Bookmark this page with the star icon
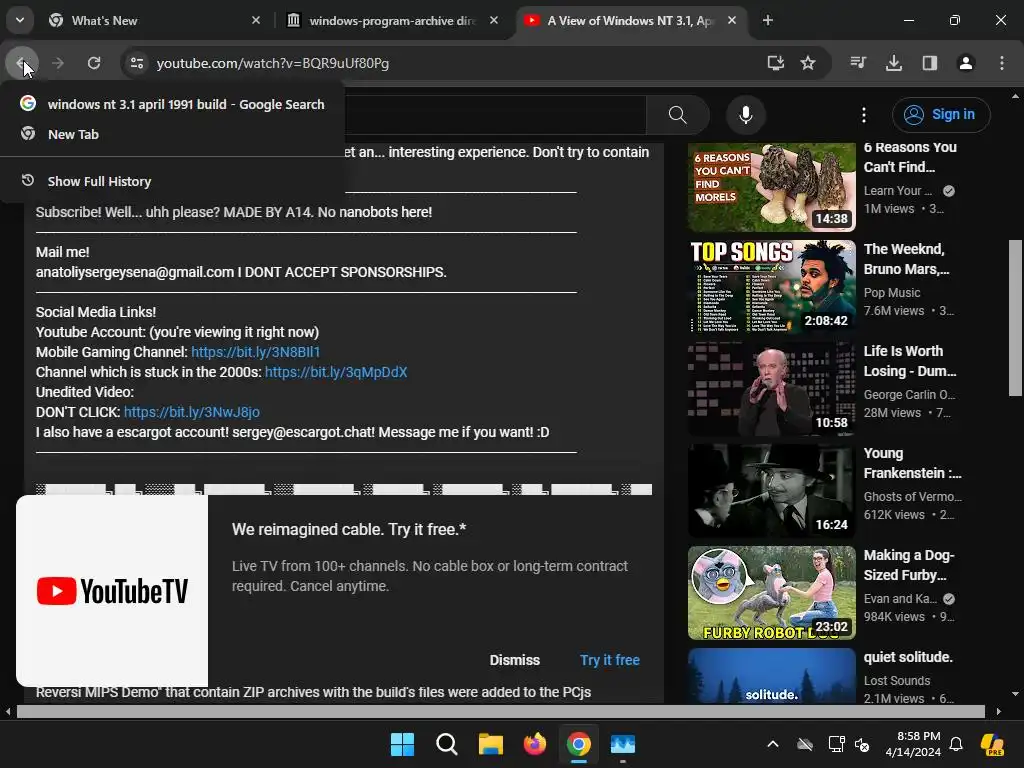Screen dimensions: 1024x768 pos(808,63)
